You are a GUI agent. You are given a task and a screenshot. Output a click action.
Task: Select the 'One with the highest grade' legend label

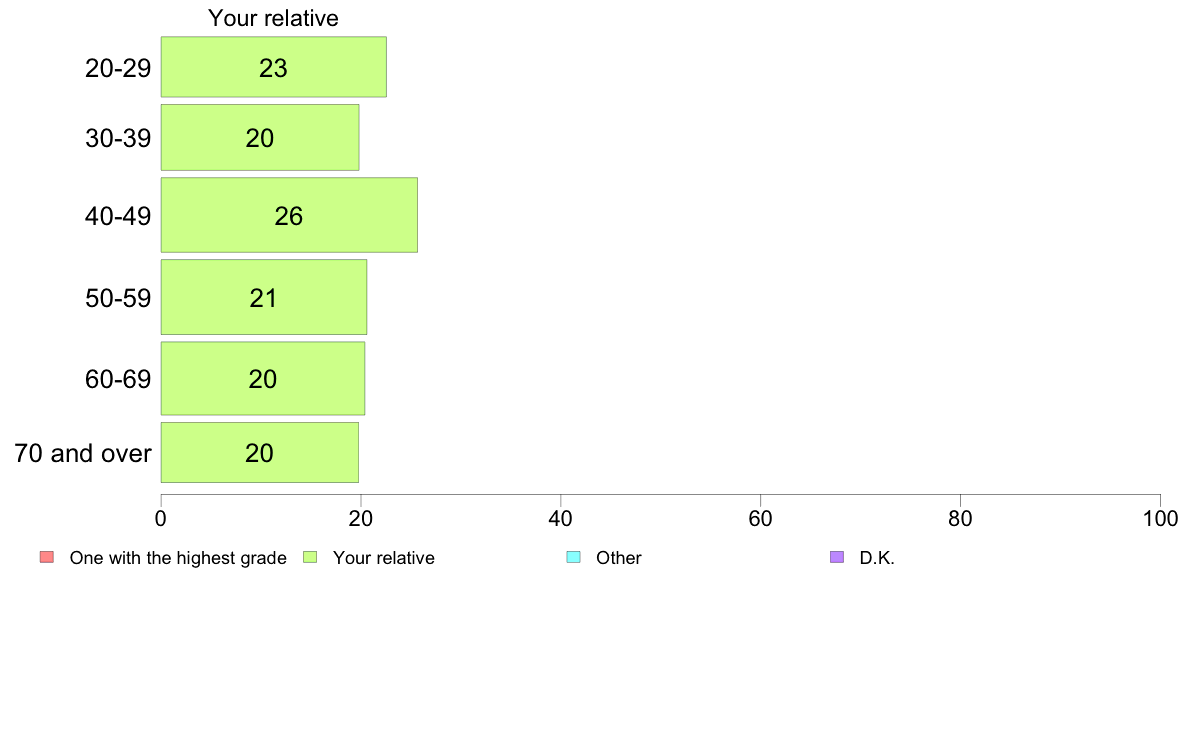coord(178,558)
